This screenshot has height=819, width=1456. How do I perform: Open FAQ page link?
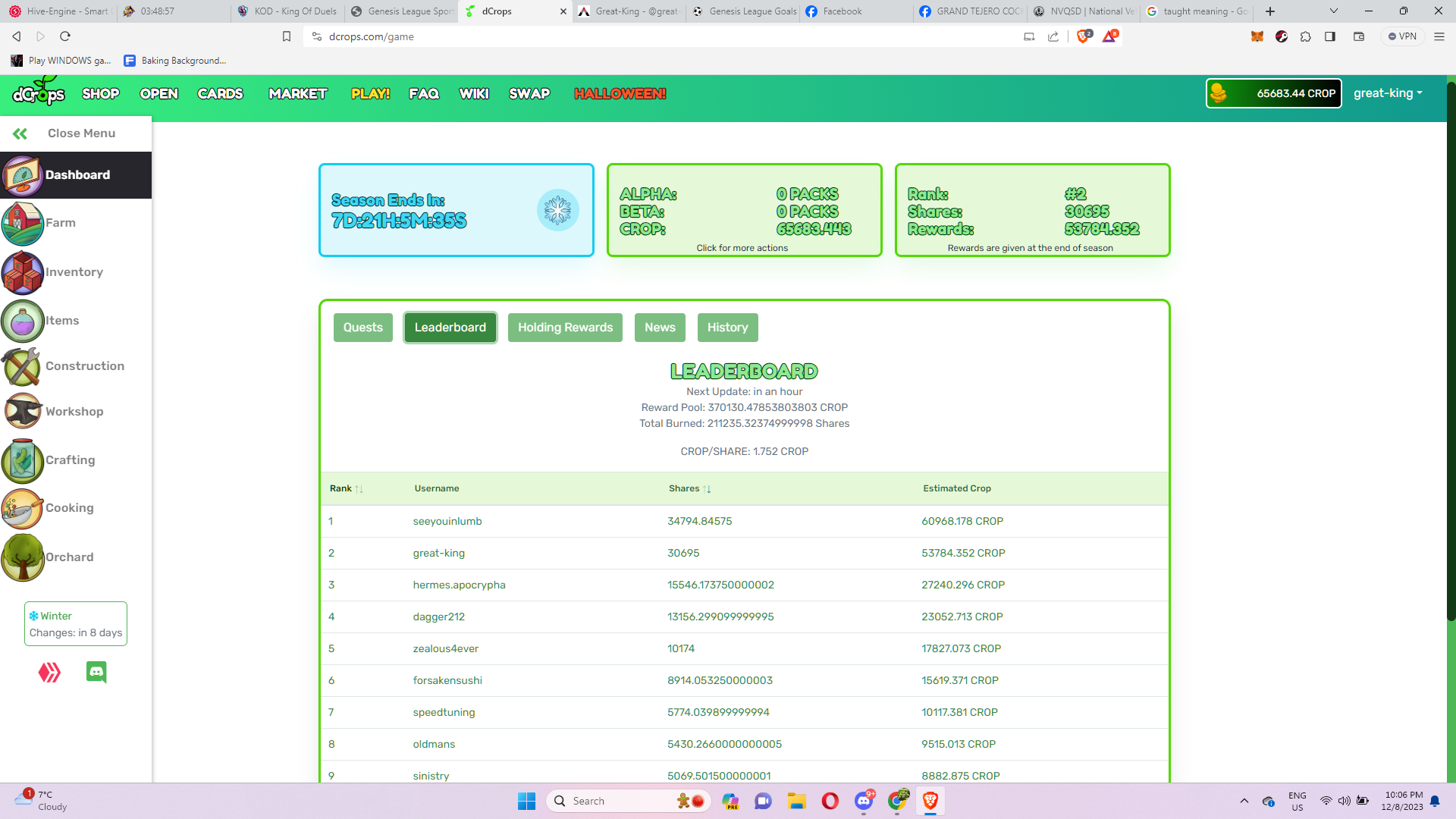[x=424, y=94]
